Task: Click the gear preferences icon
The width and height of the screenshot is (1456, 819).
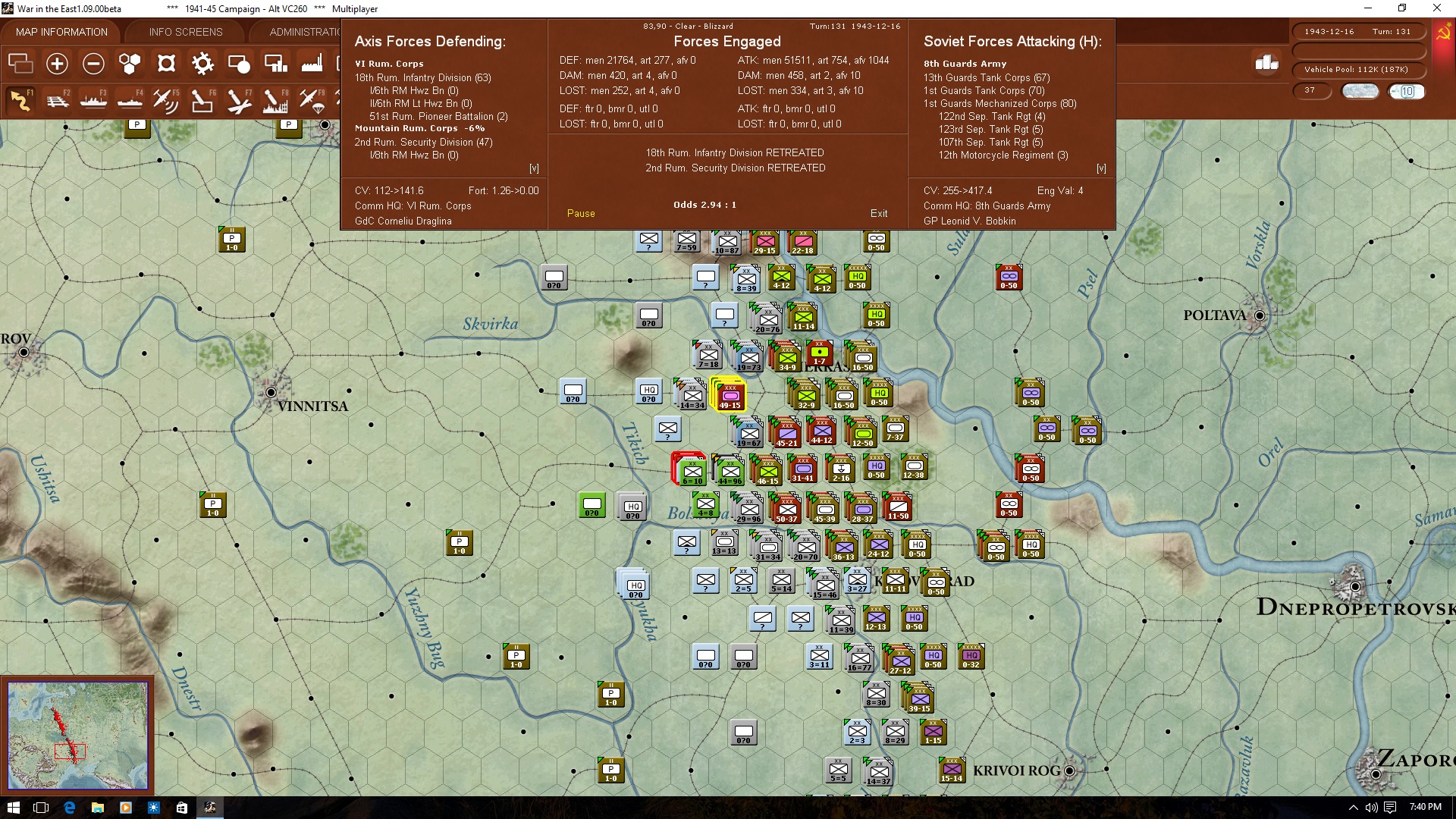Action: [x=202, y=64]
